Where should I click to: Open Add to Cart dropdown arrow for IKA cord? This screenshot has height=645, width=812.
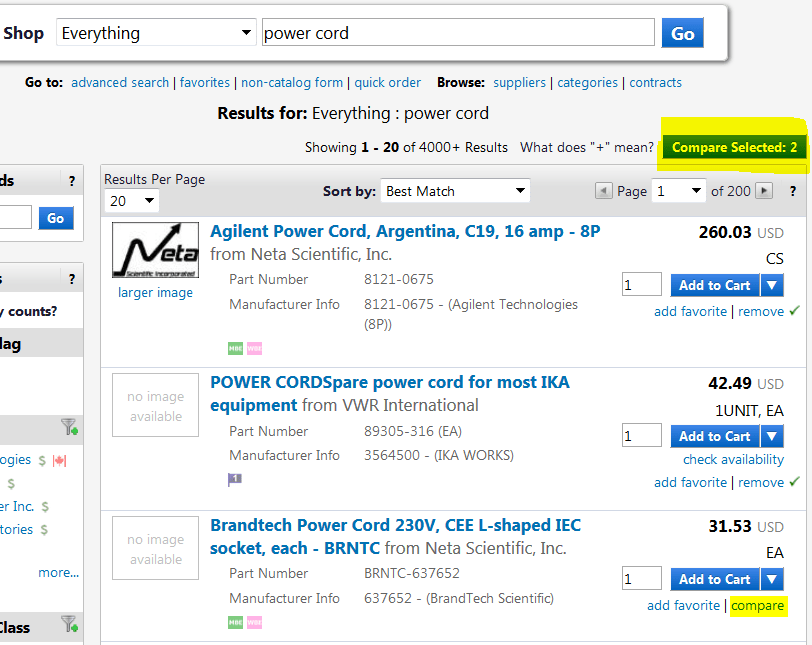(x=772, y=436)
